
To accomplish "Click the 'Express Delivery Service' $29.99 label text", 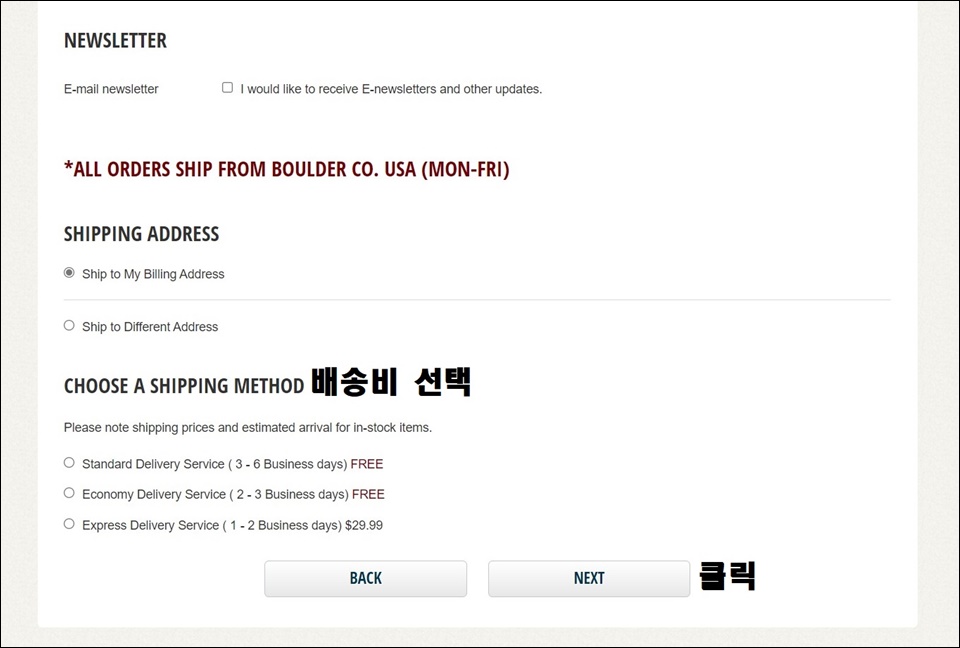I will point(232,526).
